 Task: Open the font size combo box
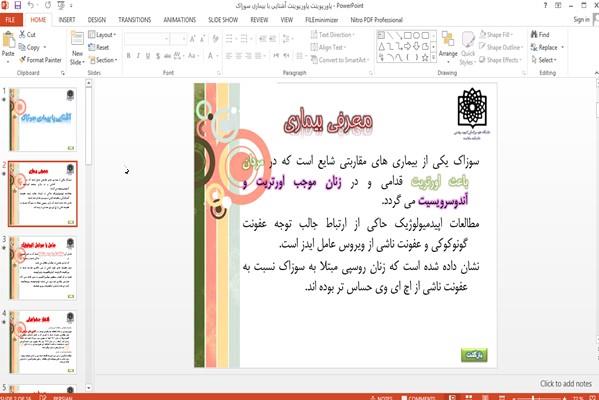pyautogui.click(x=178, y=39)
